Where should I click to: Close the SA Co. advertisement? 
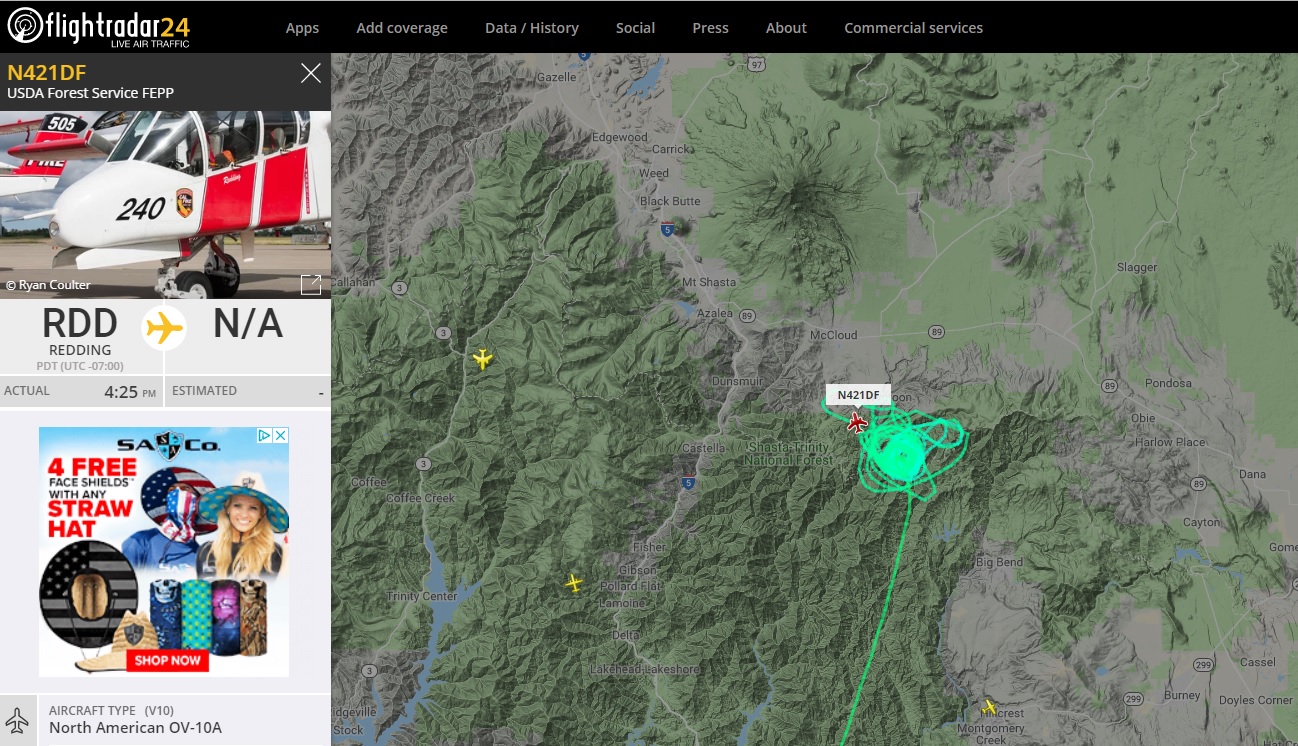click(x=281, y=435)
